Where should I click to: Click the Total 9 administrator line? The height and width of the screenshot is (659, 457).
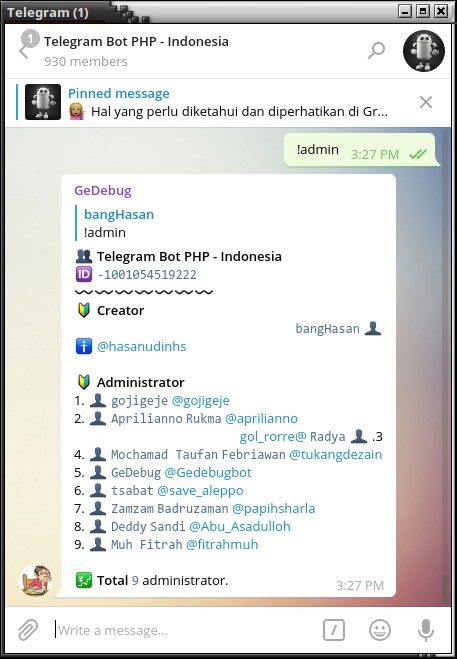tap(152, 580)
